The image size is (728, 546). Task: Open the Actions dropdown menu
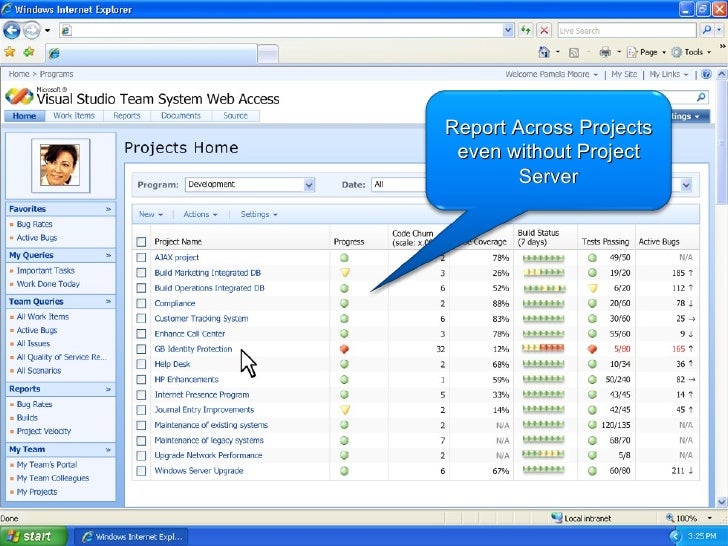(x=200, y=214)
